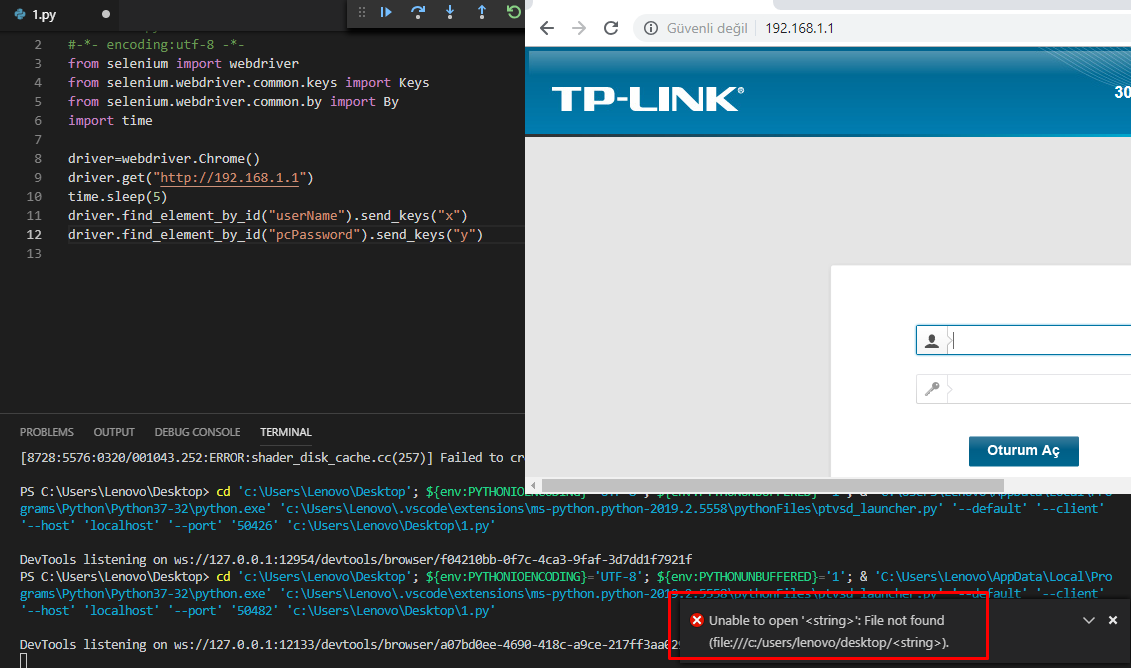Click the "pcPassword" string in the code
The width and height of the screenshot is (1131, 668).
coord(314,234)
